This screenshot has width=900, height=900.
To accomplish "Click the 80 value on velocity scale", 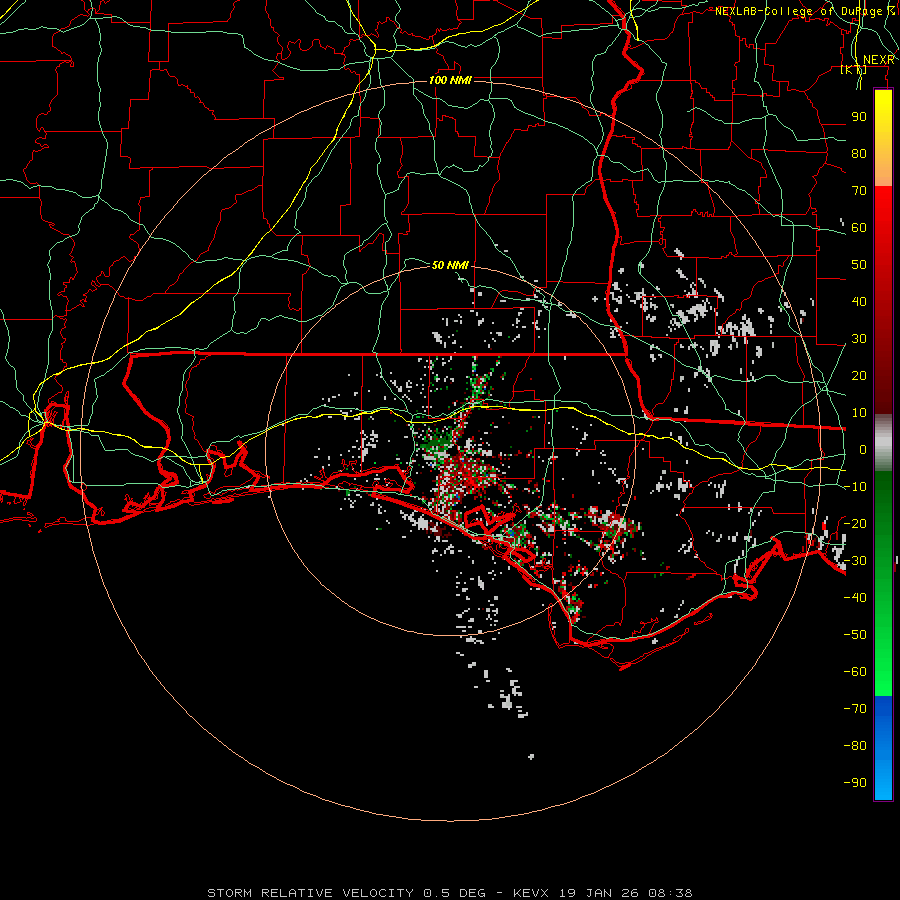I will [859, 154].
